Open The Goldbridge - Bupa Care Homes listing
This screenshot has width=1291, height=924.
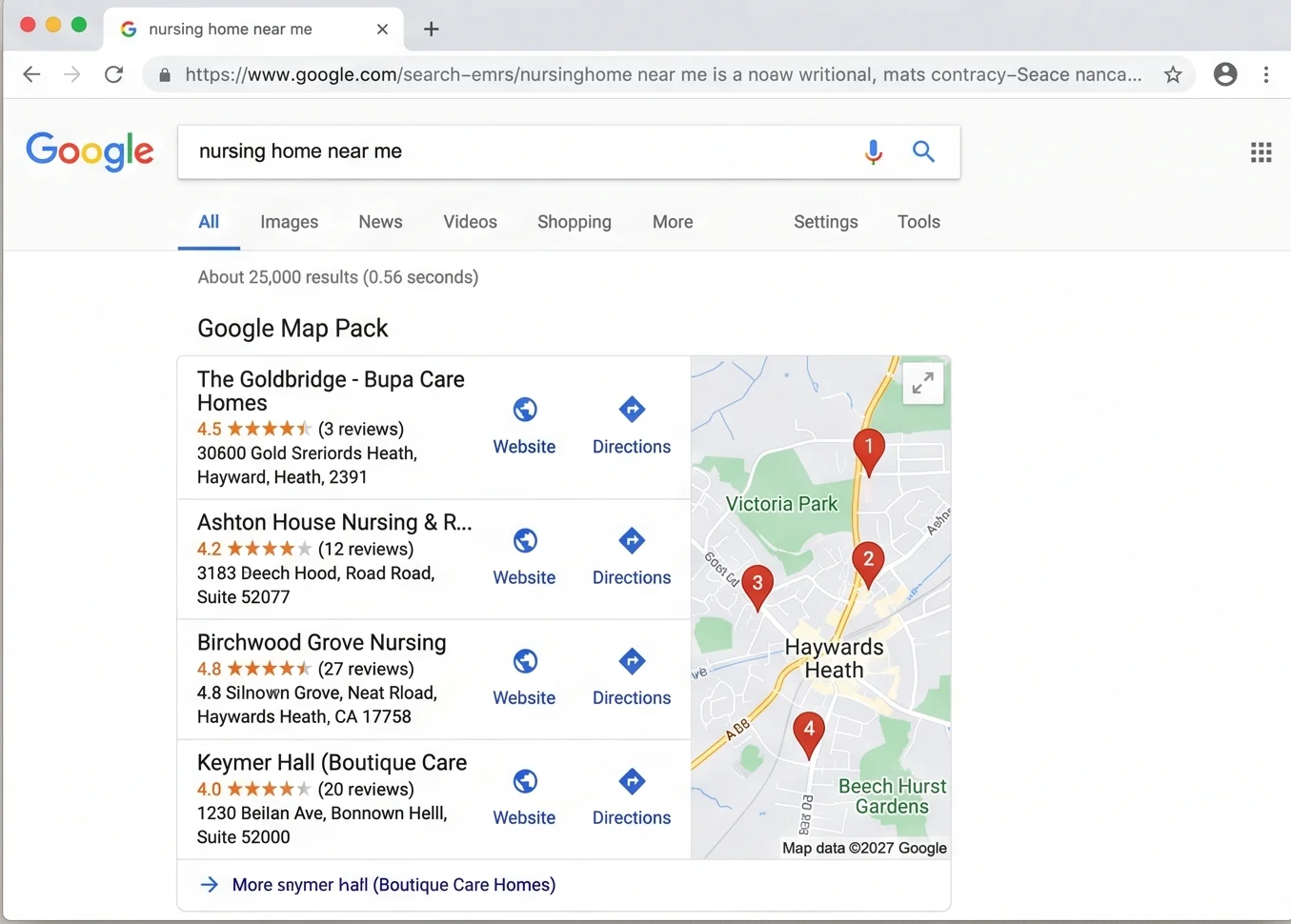click(331, 391)
